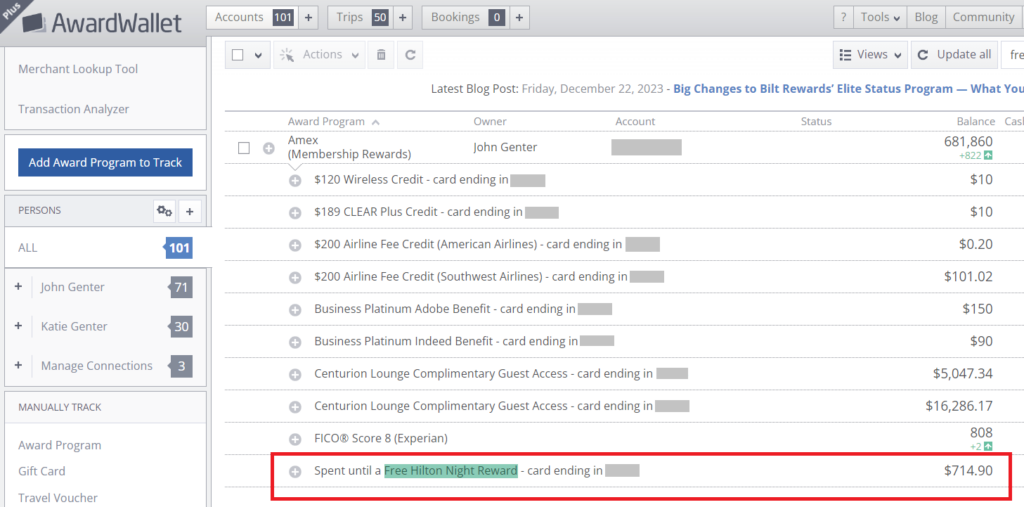
Task: Click the Status column header
Action: click(x=816, y=122)
